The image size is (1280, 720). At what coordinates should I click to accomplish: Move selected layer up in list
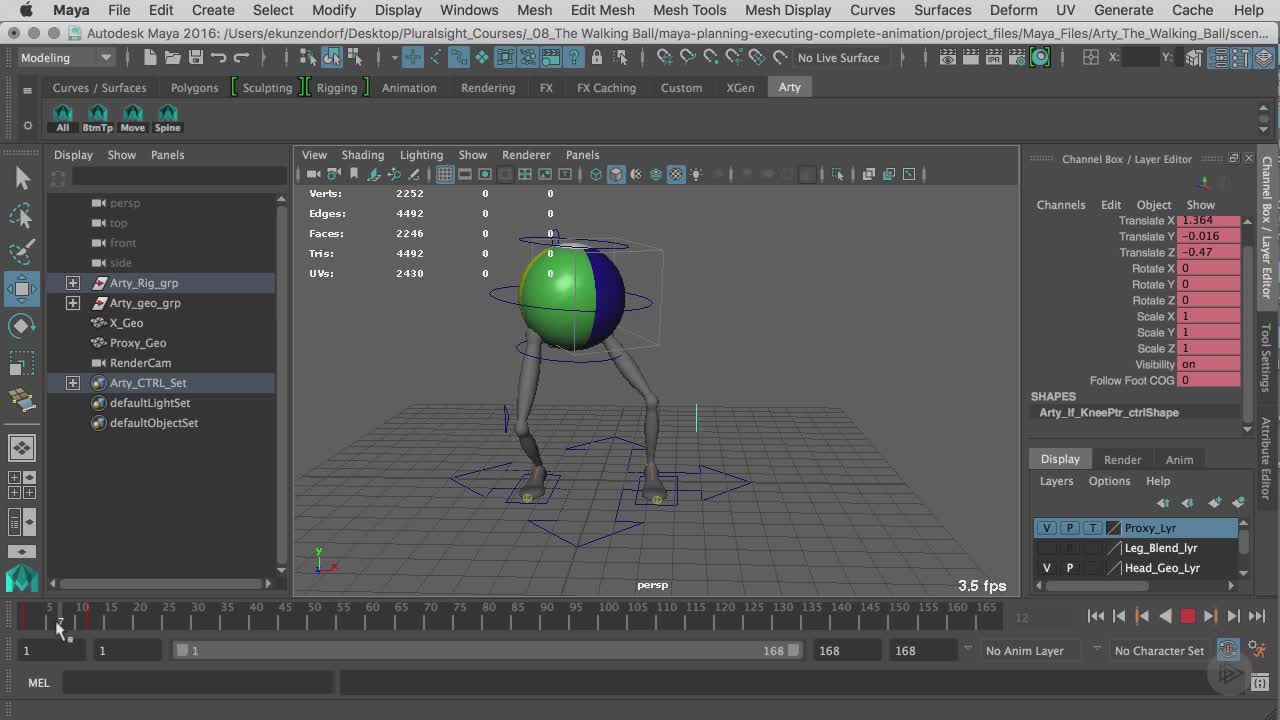point(1163,503)
